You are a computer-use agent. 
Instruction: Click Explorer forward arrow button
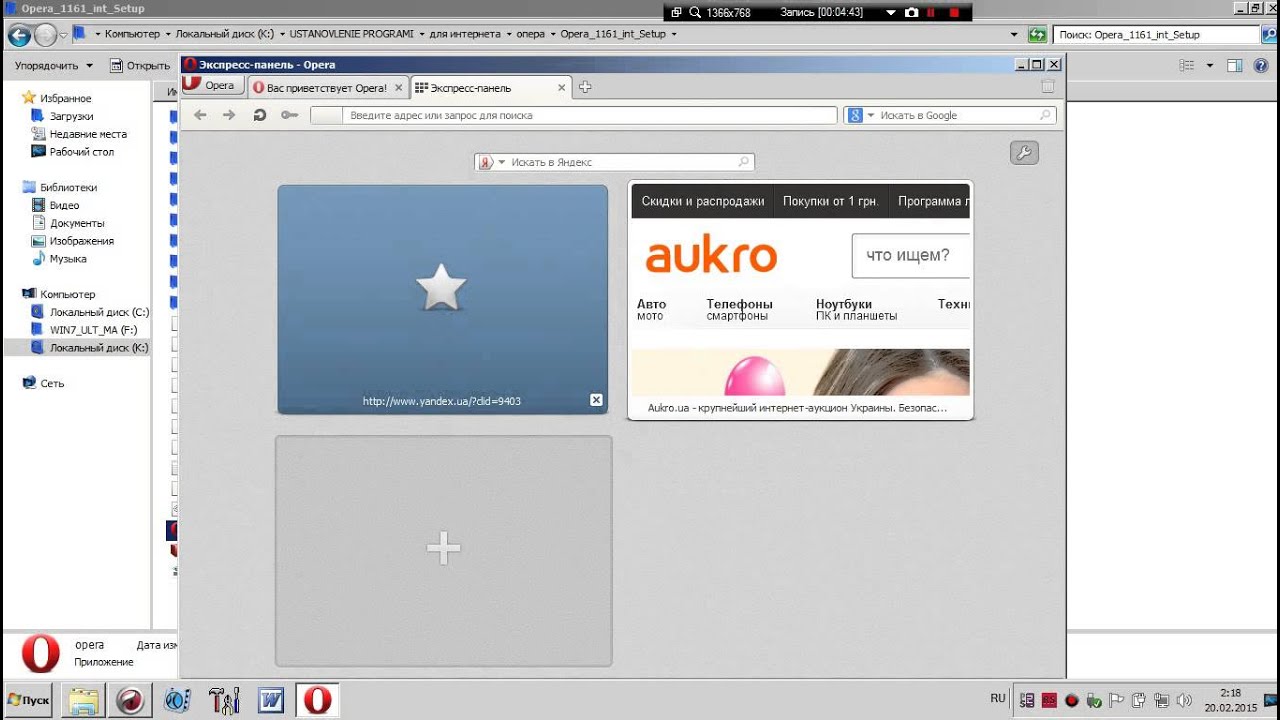pyautogui.click(x=45, y=35)
